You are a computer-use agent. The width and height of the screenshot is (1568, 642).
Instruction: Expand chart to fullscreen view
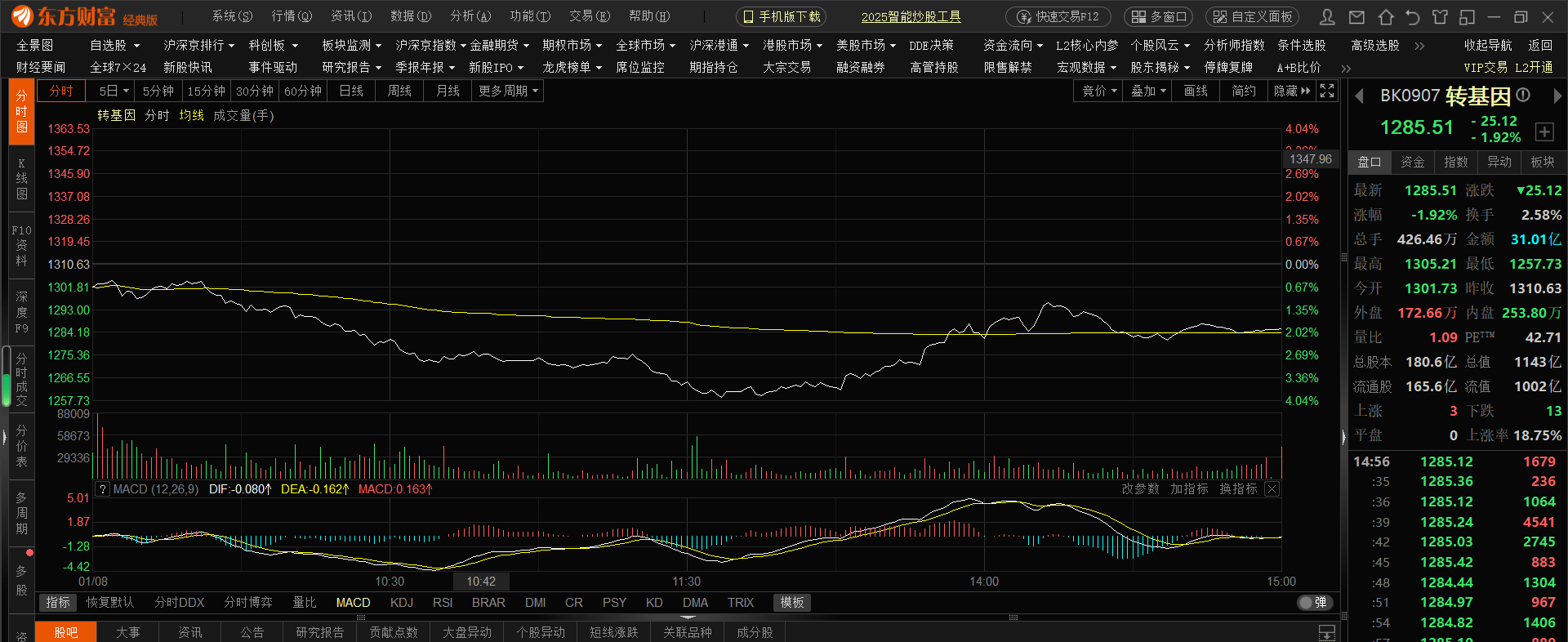(1327, 91)
